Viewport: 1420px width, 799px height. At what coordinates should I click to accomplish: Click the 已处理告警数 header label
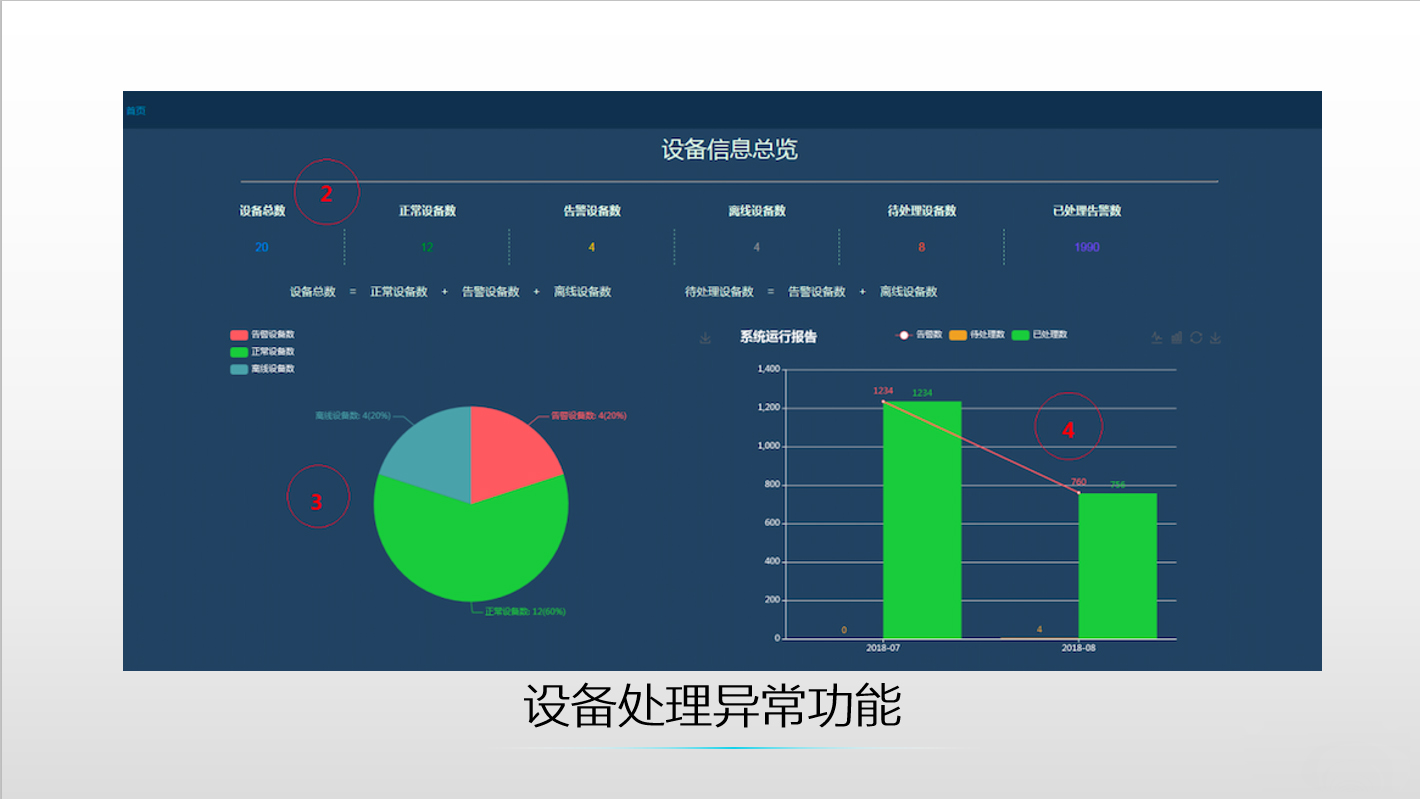tap(1087, 211)
